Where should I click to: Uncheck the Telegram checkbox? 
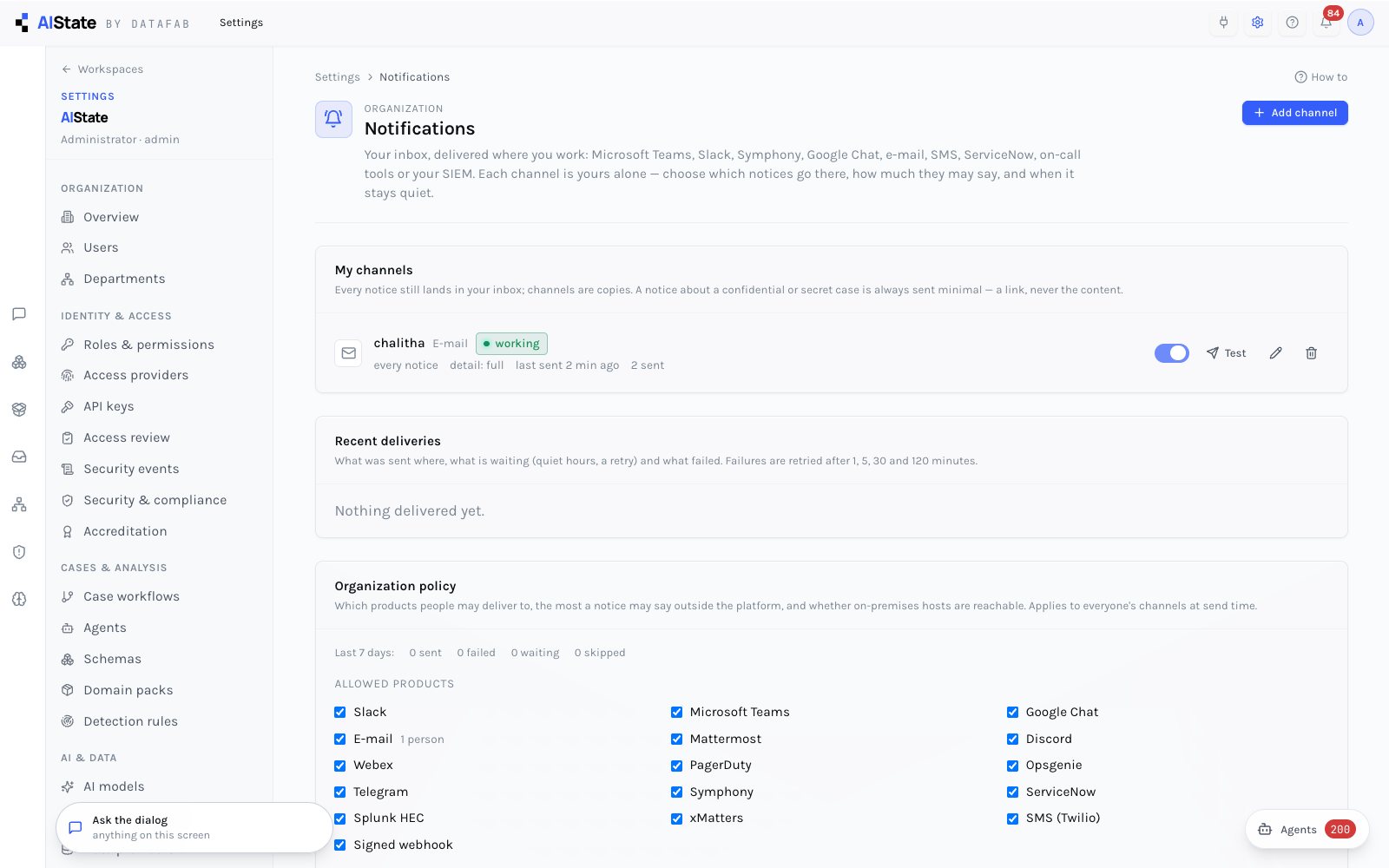340,792
